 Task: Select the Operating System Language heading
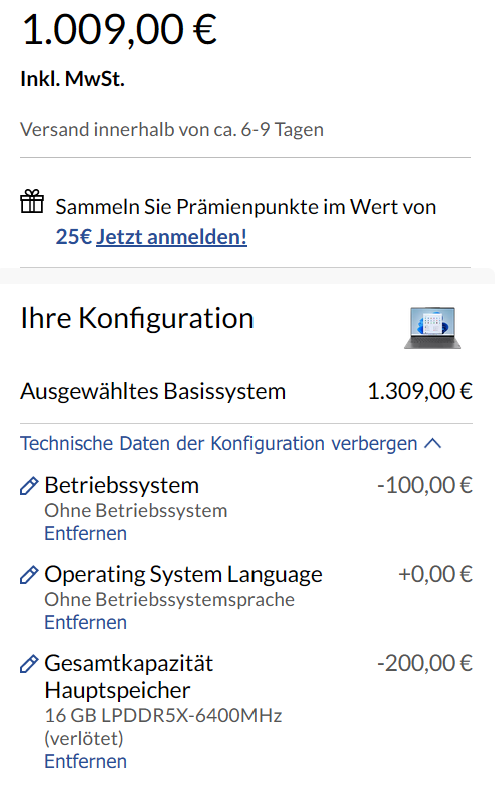point(183,574)
